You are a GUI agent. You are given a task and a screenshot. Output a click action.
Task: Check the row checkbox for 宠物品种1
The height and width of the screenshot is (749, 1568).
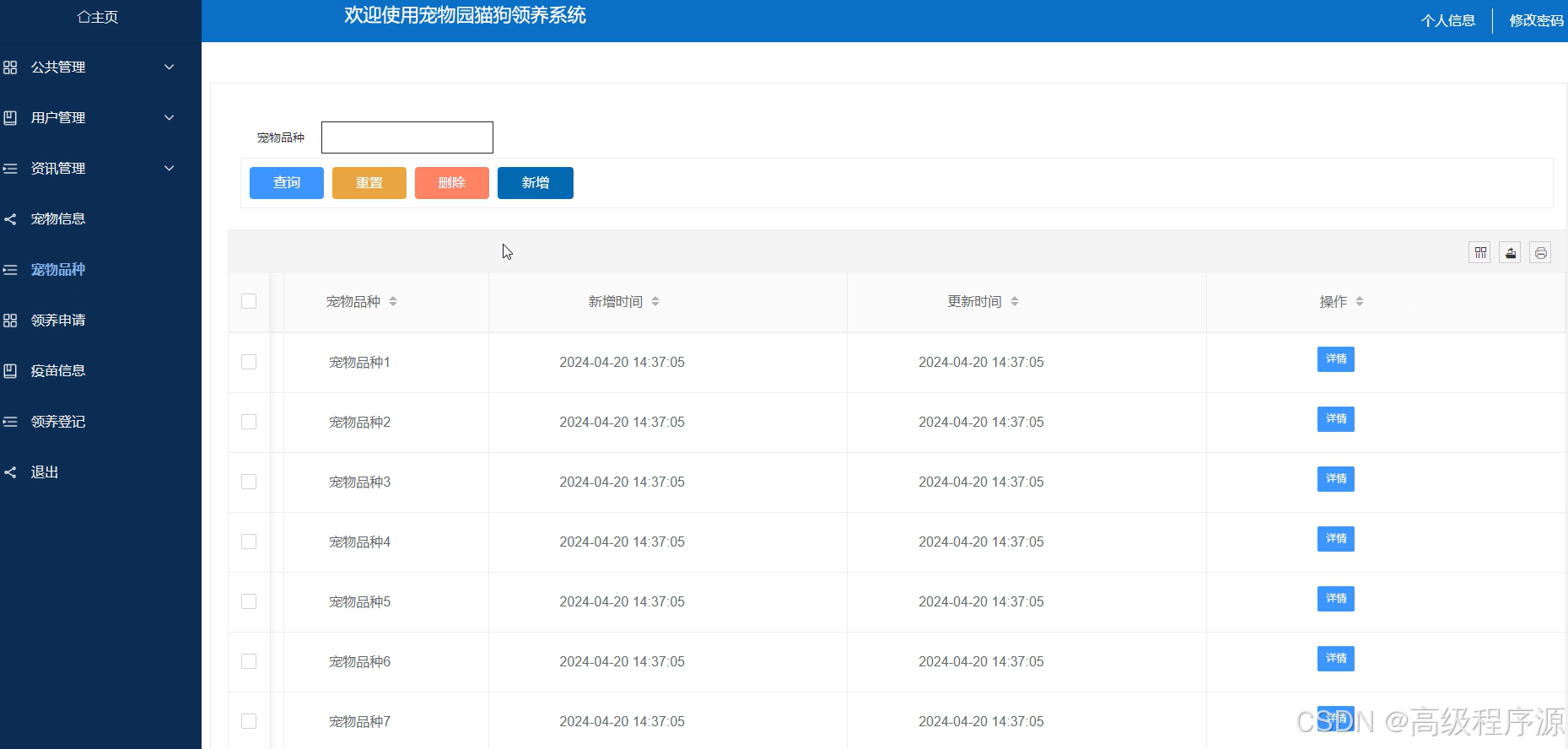[249, 362]
